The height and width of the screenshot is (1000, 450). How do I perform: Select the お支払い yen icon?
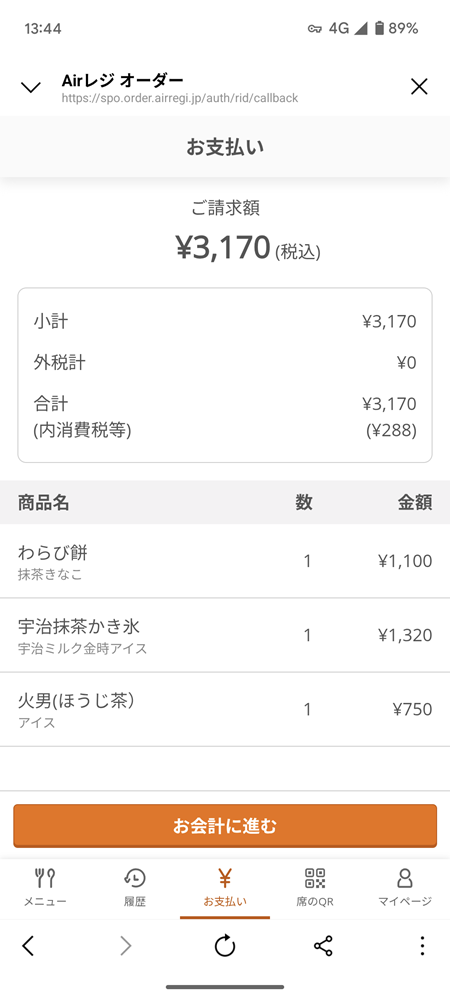225,878
